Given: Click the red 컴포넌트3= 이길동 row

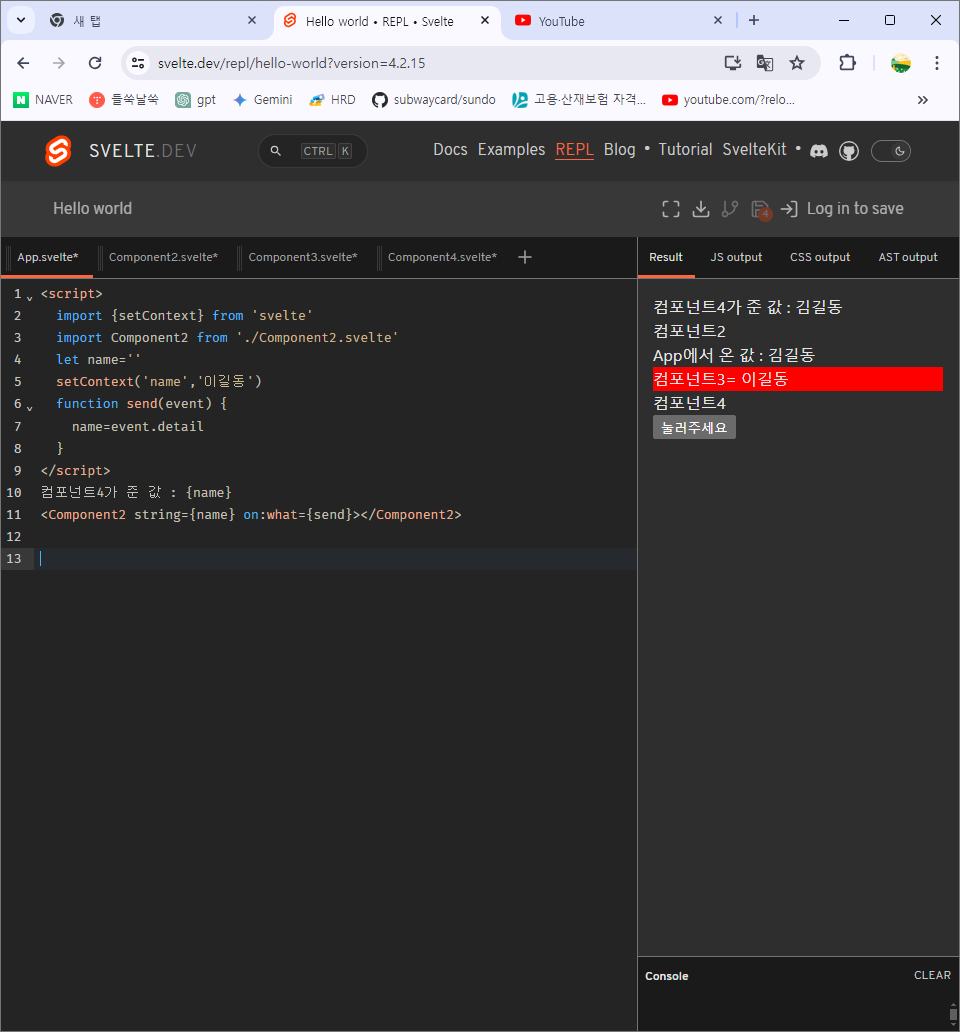Looking at the screenshot, I should point(797,379).
